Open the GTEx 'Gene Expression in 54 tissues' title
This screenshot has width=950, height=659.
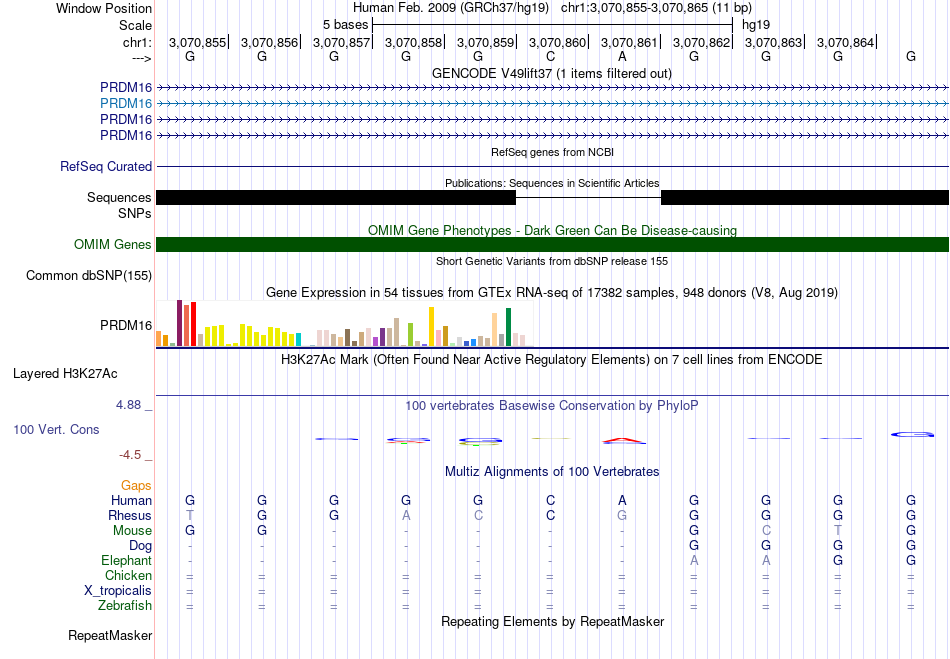point(552,293)
